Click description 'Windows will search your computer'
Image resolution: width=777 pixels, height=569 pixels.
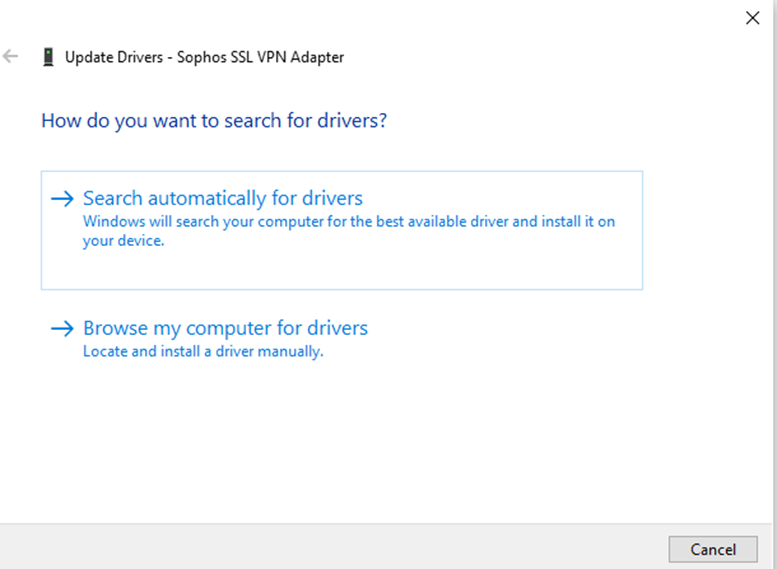pos(349,231)
